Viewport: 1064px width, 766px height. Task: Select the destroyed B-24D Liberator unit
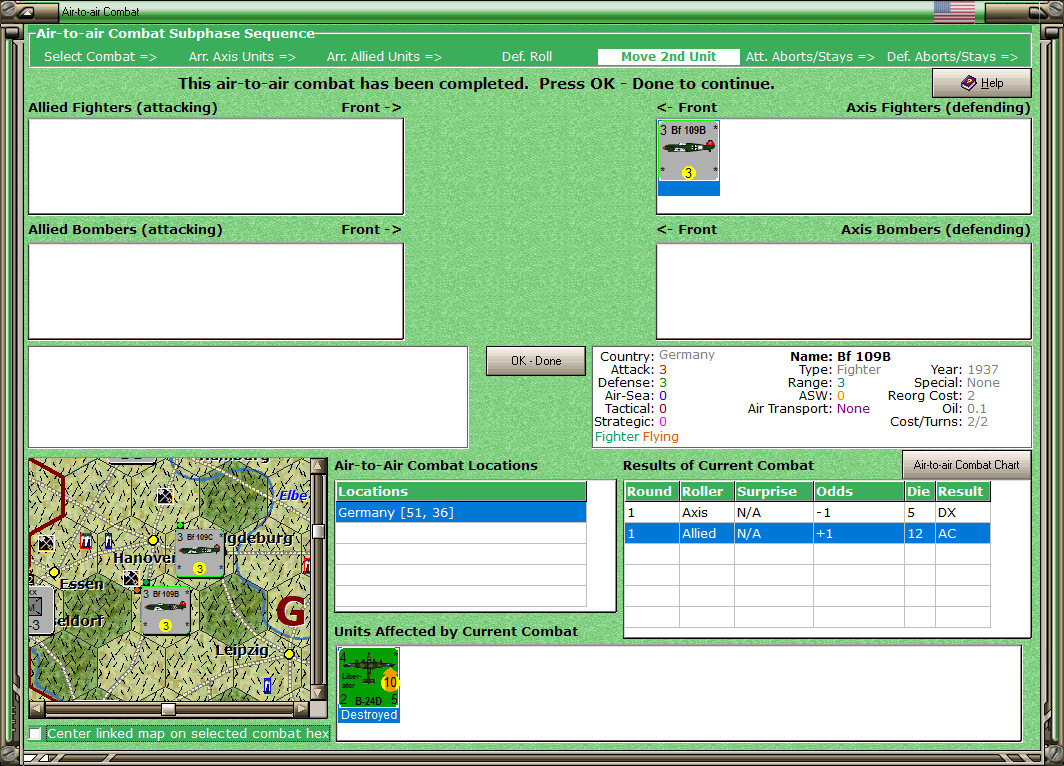[368, 679]
